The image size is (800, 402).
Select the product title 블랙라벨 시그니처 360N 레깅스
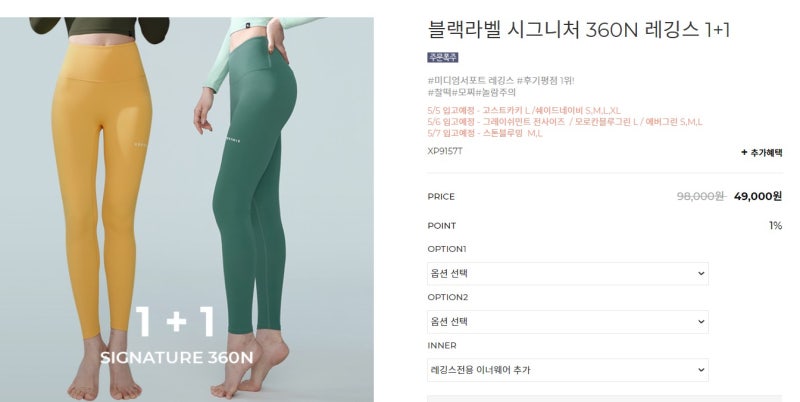563,30
